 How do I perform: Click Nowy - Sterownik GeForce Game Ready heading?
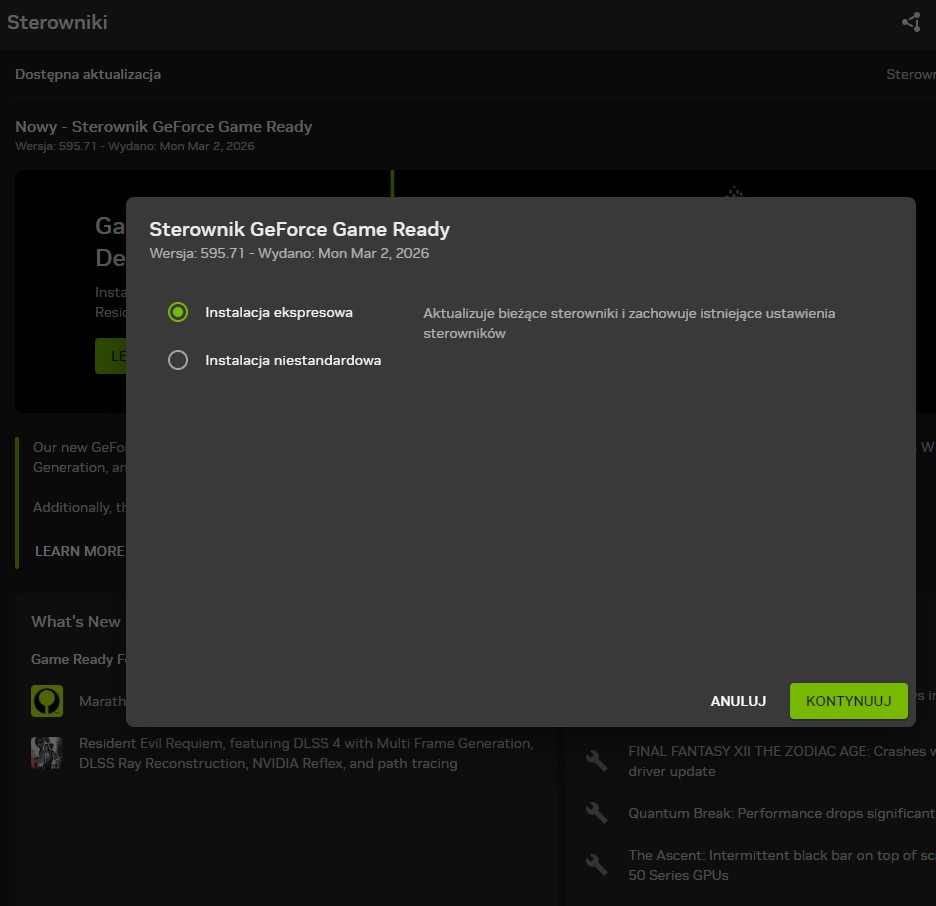[x=164, y=127]
